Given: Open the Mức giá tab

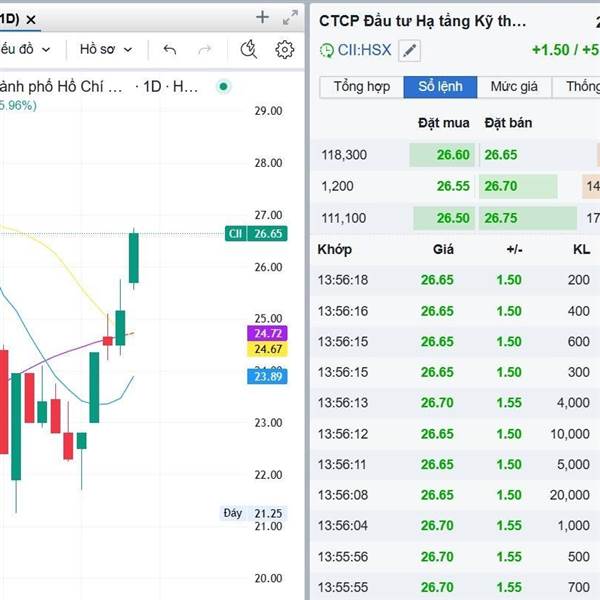Looking at the screenshot, I should (x=514, y=87).
